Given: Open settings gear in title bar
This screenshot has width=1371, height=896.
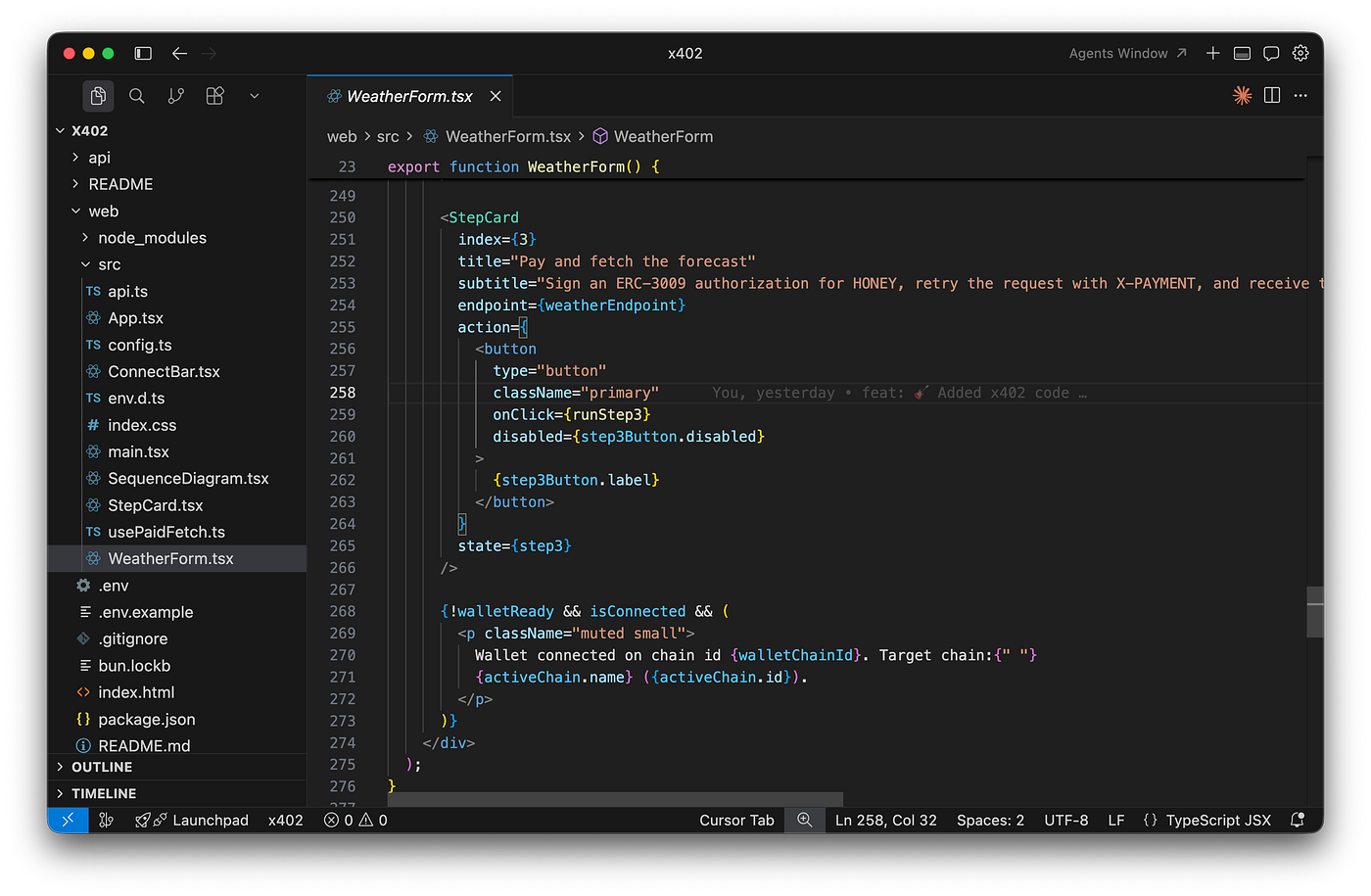Looking at the screenshot, I should click(x=1300, y=53).
